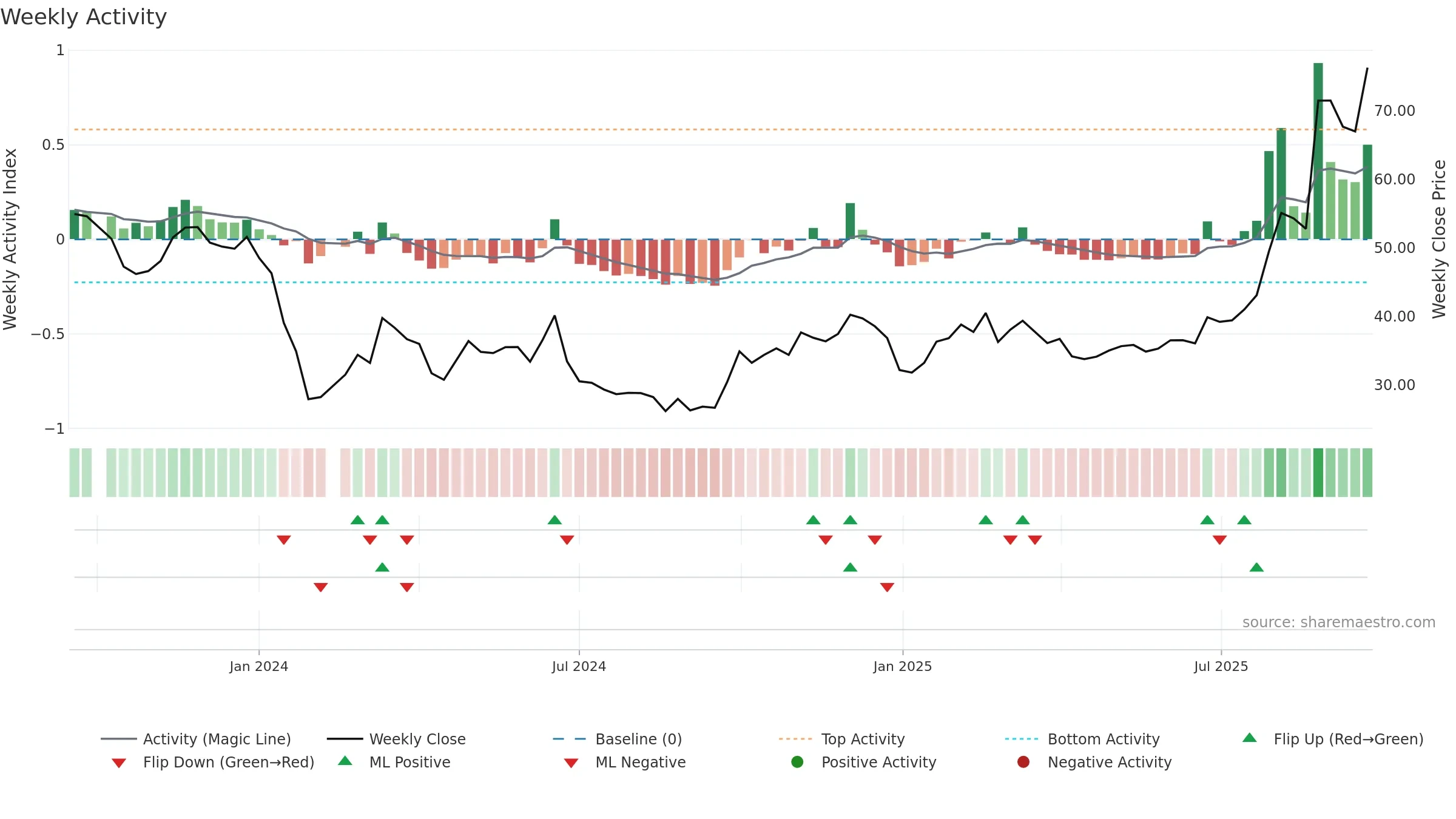Toggle Bottom Activity legend entry

(x=1082, y=739)
